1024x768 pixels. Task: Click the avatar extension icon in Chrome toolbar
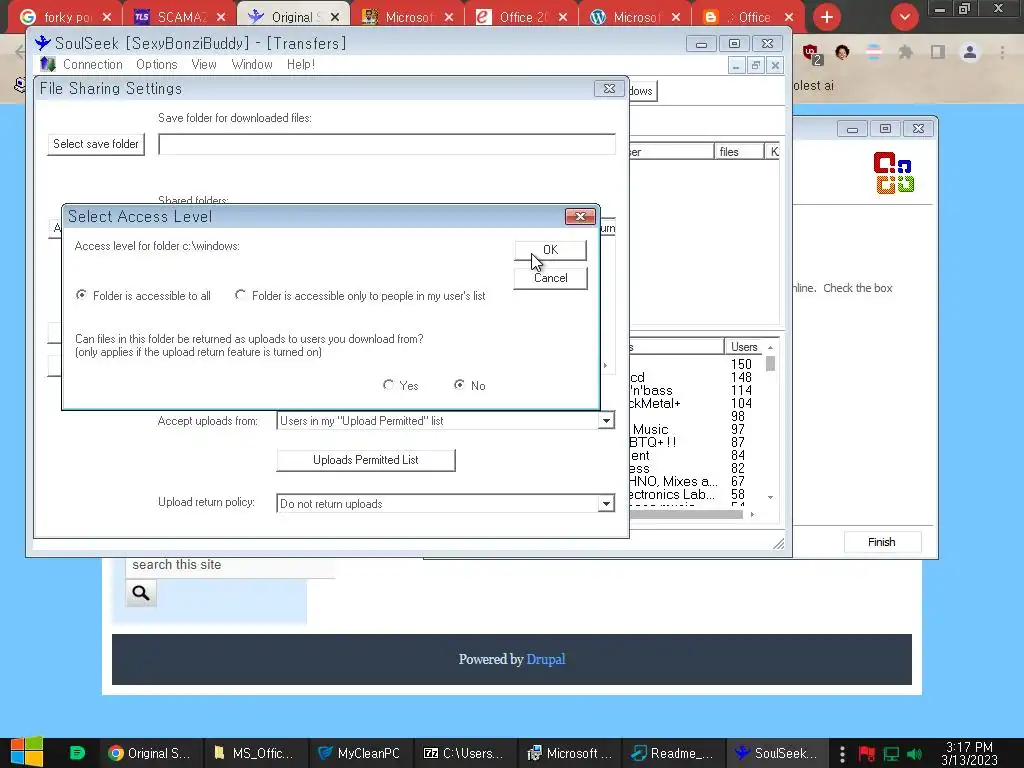pyautogui.click(x=842, y=52)
